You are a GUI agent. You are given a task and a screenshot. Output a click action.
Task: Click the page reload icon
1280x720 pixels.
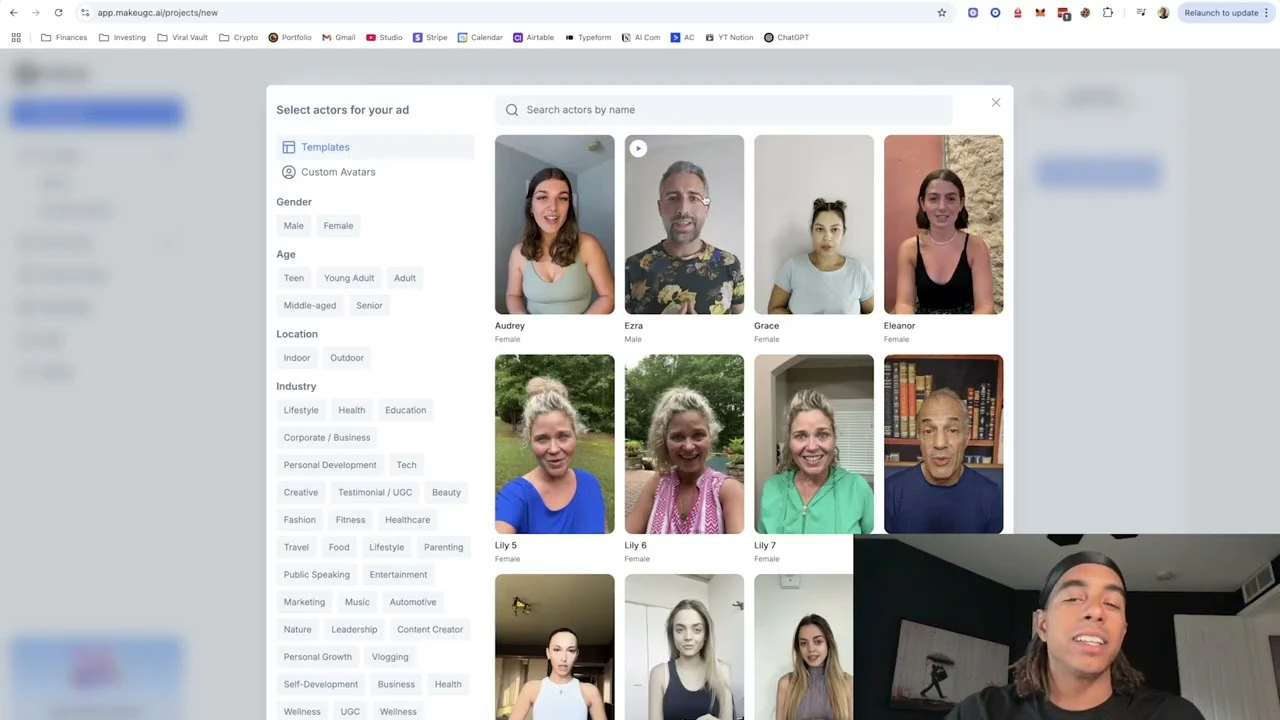(x=58, y=12)
